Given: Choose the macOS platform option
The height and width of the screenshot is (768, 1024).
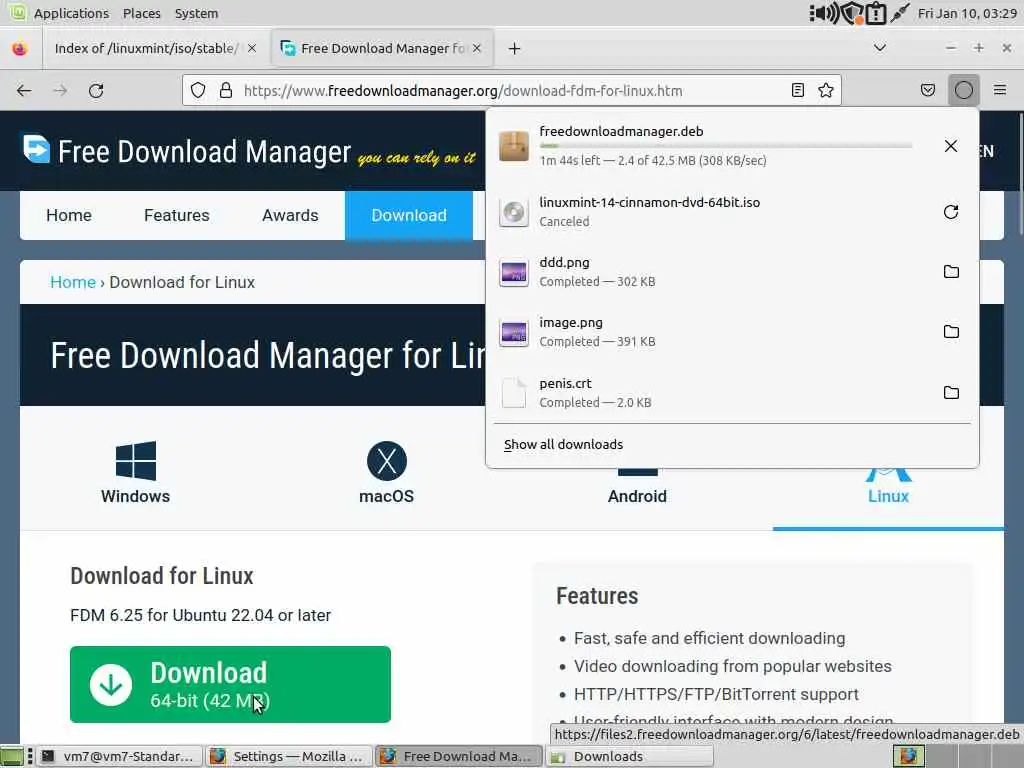Looking at the screenshot, I should (387, 473).
